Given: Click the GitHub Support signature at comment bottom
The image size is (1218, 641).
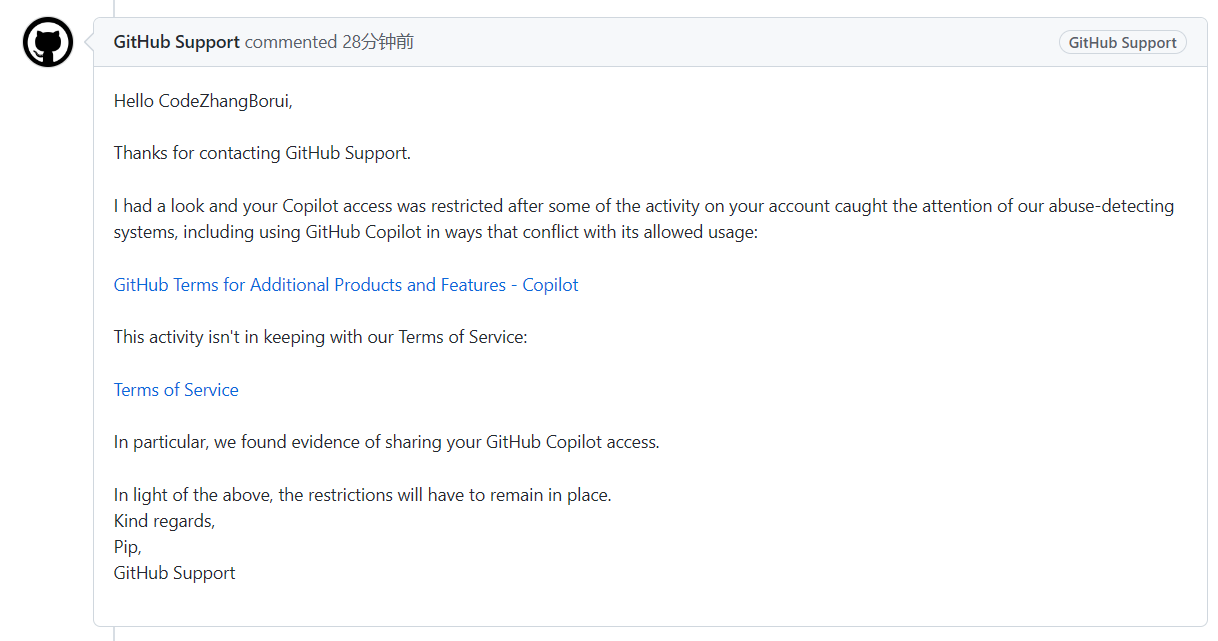Looking at the screenshot, I should (x=175, y=573).
